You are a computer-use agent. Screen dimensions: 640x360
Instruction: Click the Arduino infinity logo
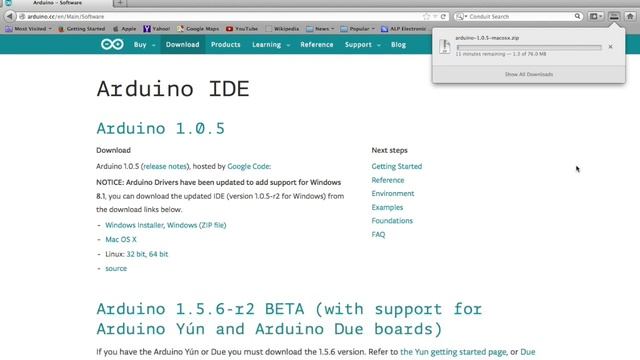[112, 44]
